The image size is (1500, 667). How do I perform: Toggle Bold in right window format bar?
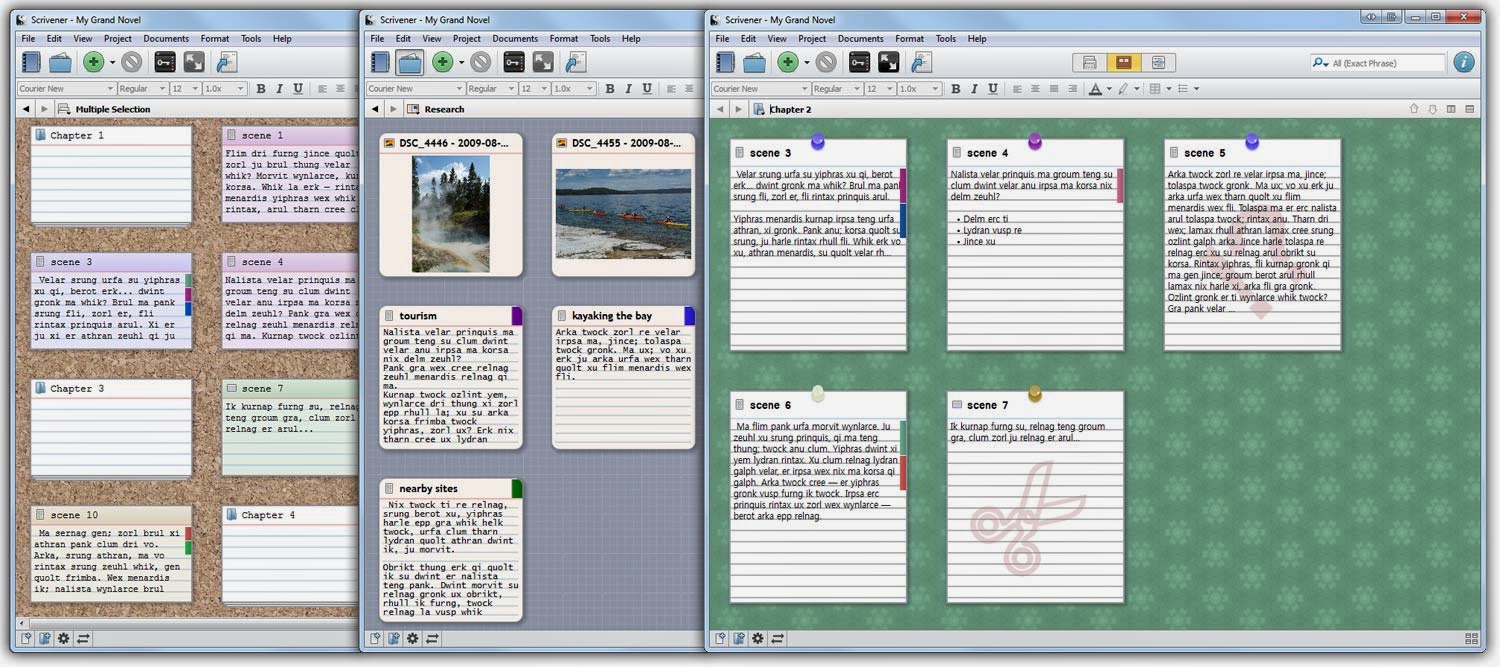click(955, 89)
